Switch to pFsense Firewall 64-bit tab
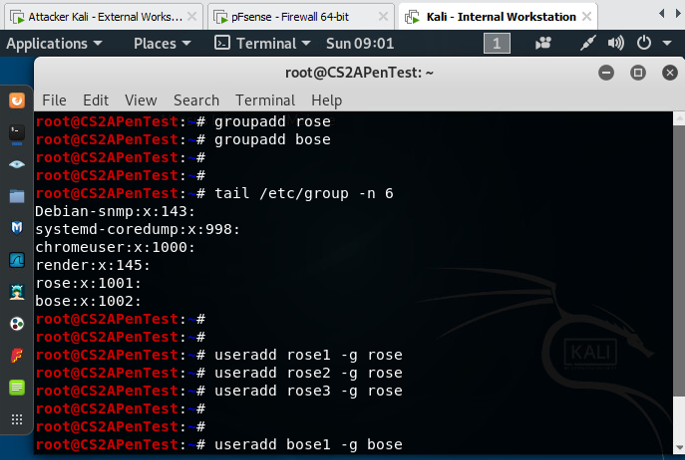The width and height of the screenshot is (685, 460). click(299, 16)
